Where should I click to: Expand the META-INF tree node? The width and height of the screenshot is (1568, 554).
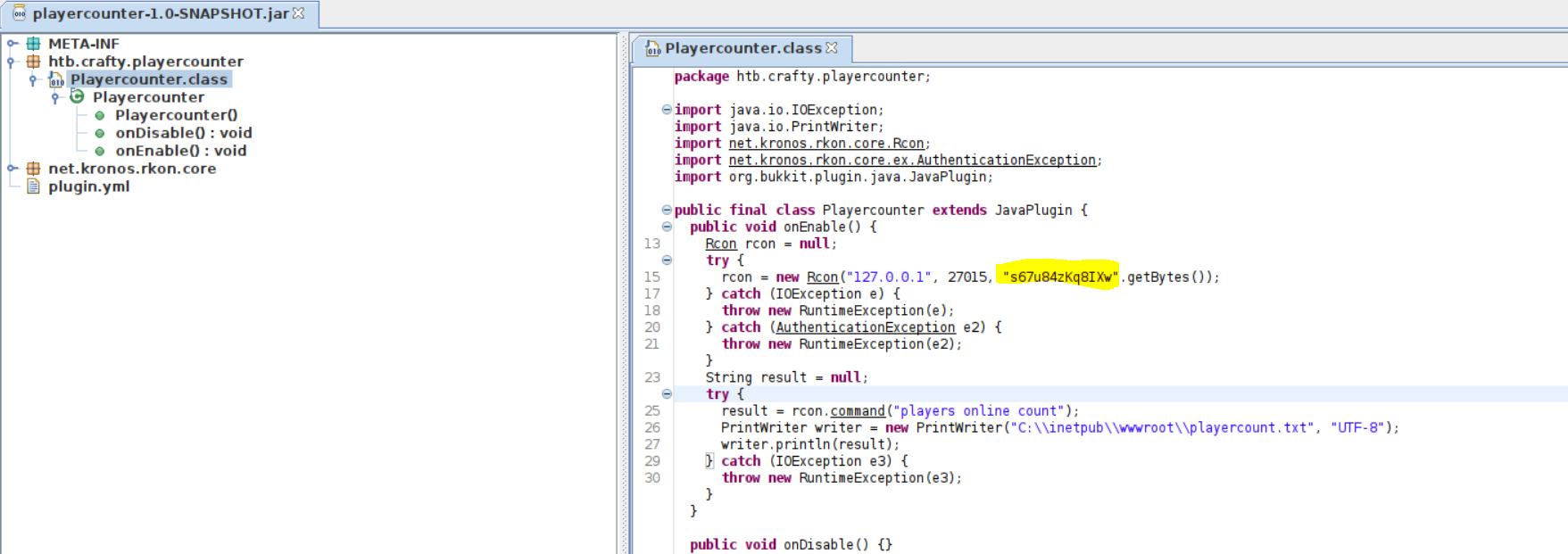(12, 44)
